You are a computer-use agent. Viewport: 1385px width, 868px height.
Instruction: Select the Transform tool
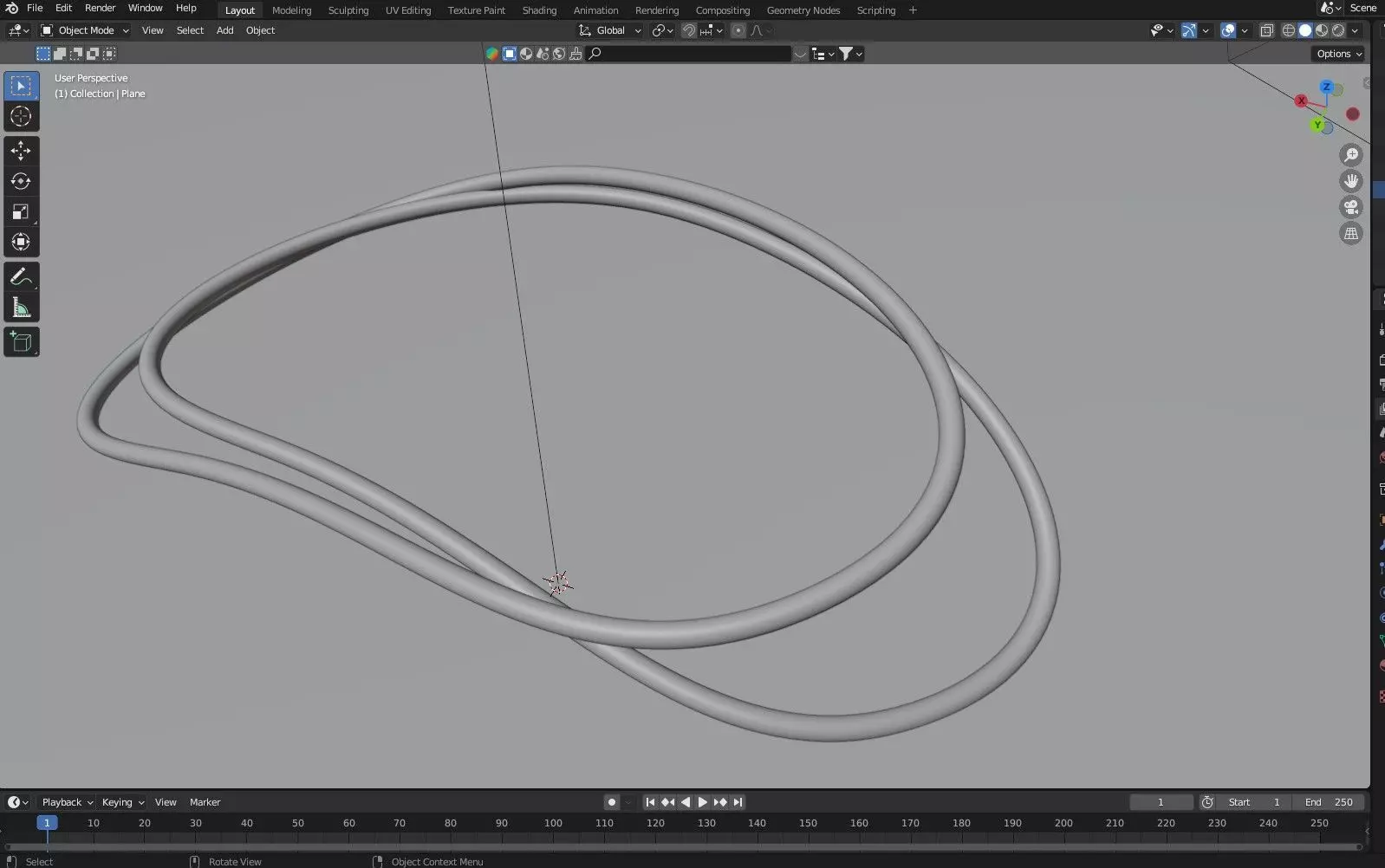coord(21,242)
